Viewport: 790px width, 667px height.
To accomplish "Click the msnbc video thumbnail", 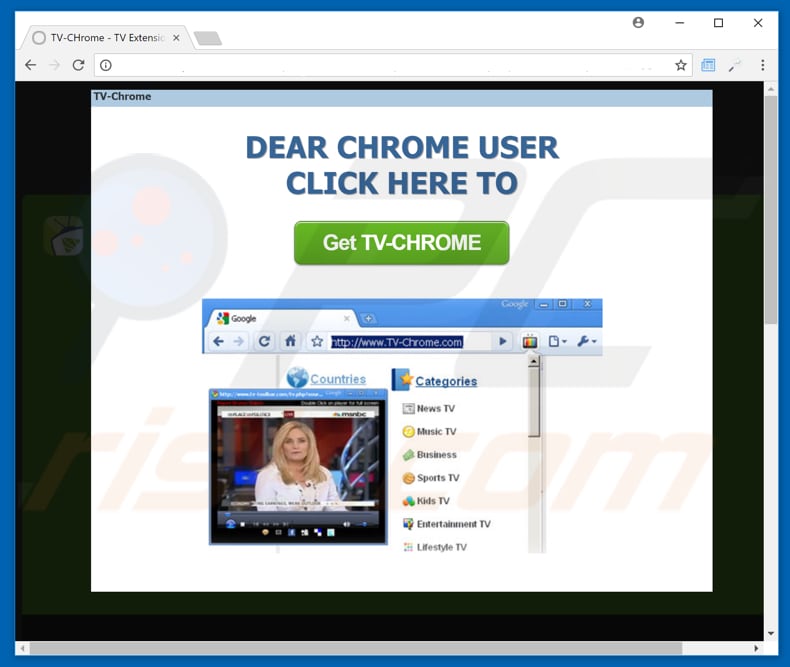I will 298,467.
